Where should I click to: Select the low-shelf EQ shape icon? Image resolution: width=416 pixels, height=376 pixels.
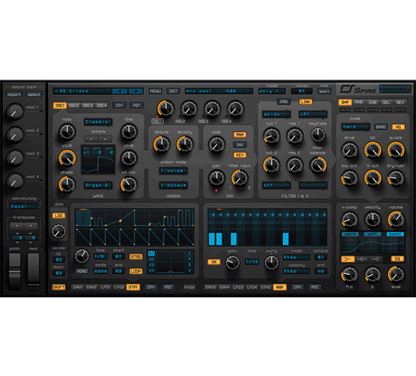(x=348, y=259)
